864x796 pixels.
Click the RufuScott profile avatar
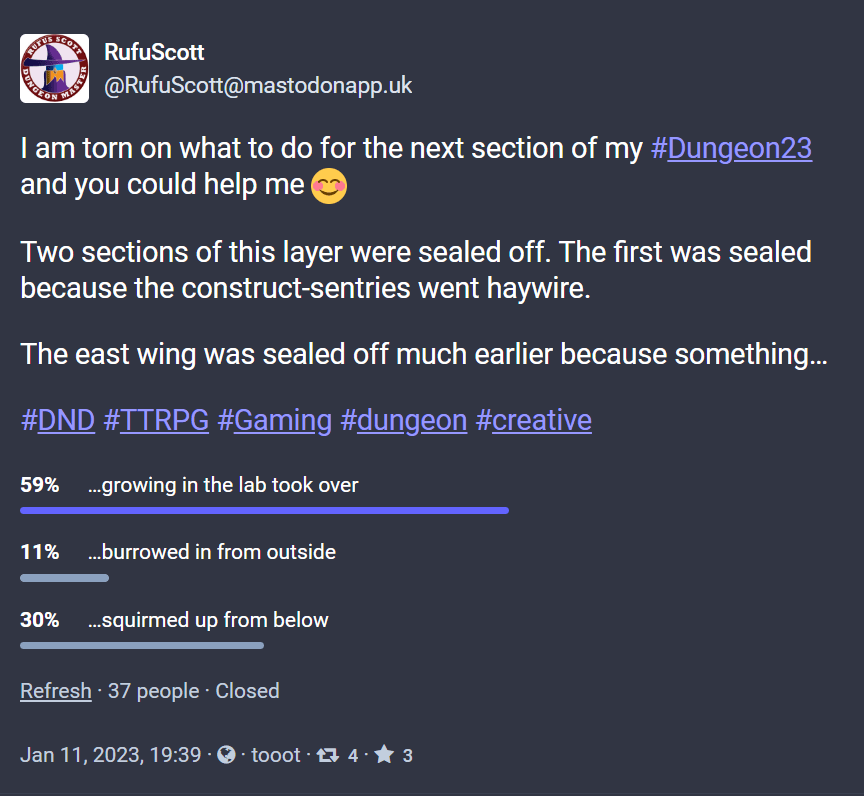[47, 69]
